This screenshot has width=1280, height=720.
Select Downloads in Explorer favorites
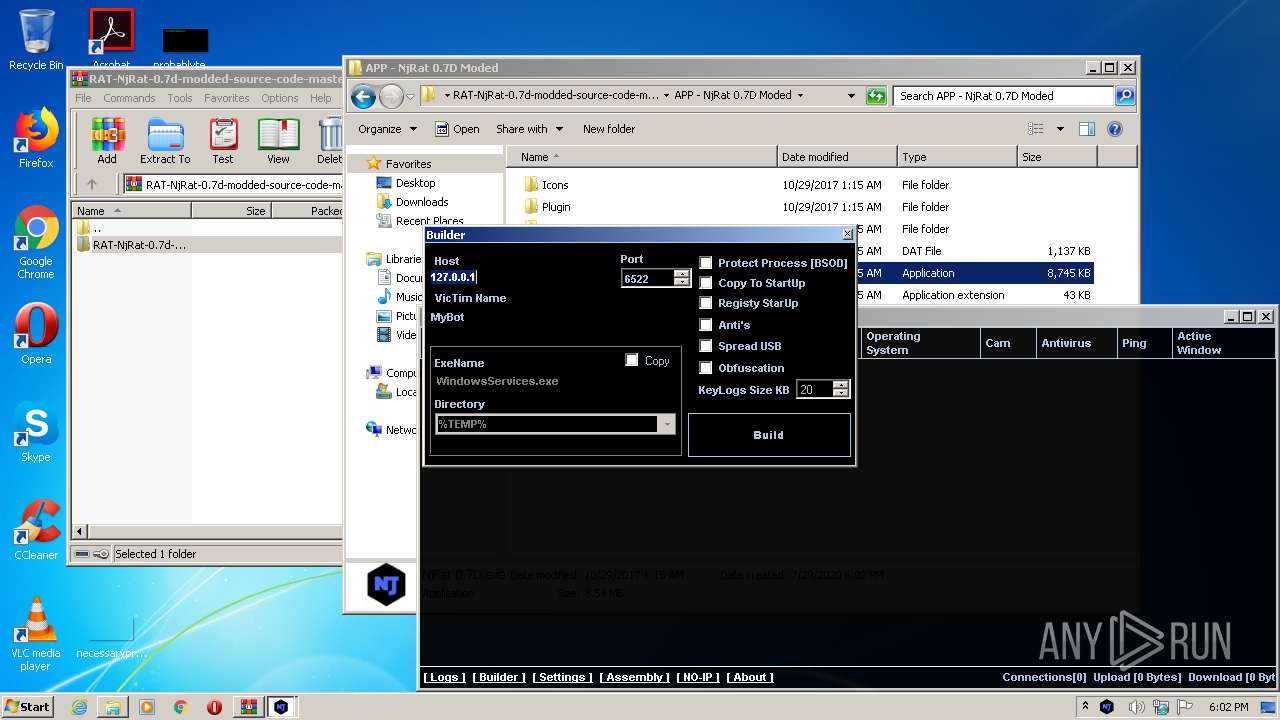pyautogui.click(x=422, y=202)
